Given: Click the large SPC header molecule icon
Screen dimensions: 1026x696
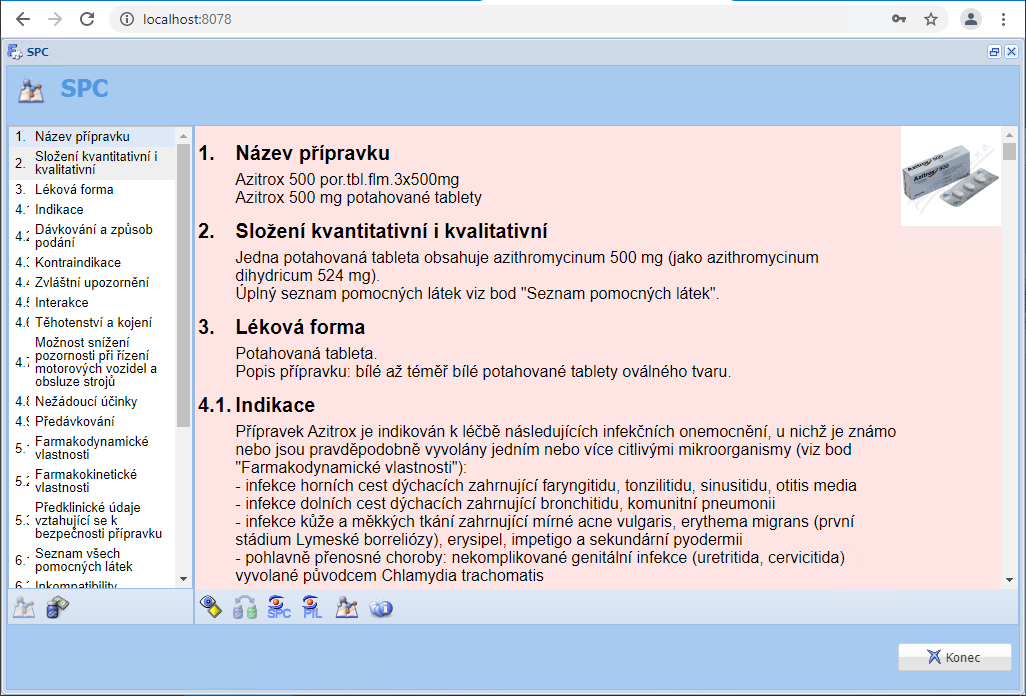Looking at the screenshot, I should (x=31, y=91).
